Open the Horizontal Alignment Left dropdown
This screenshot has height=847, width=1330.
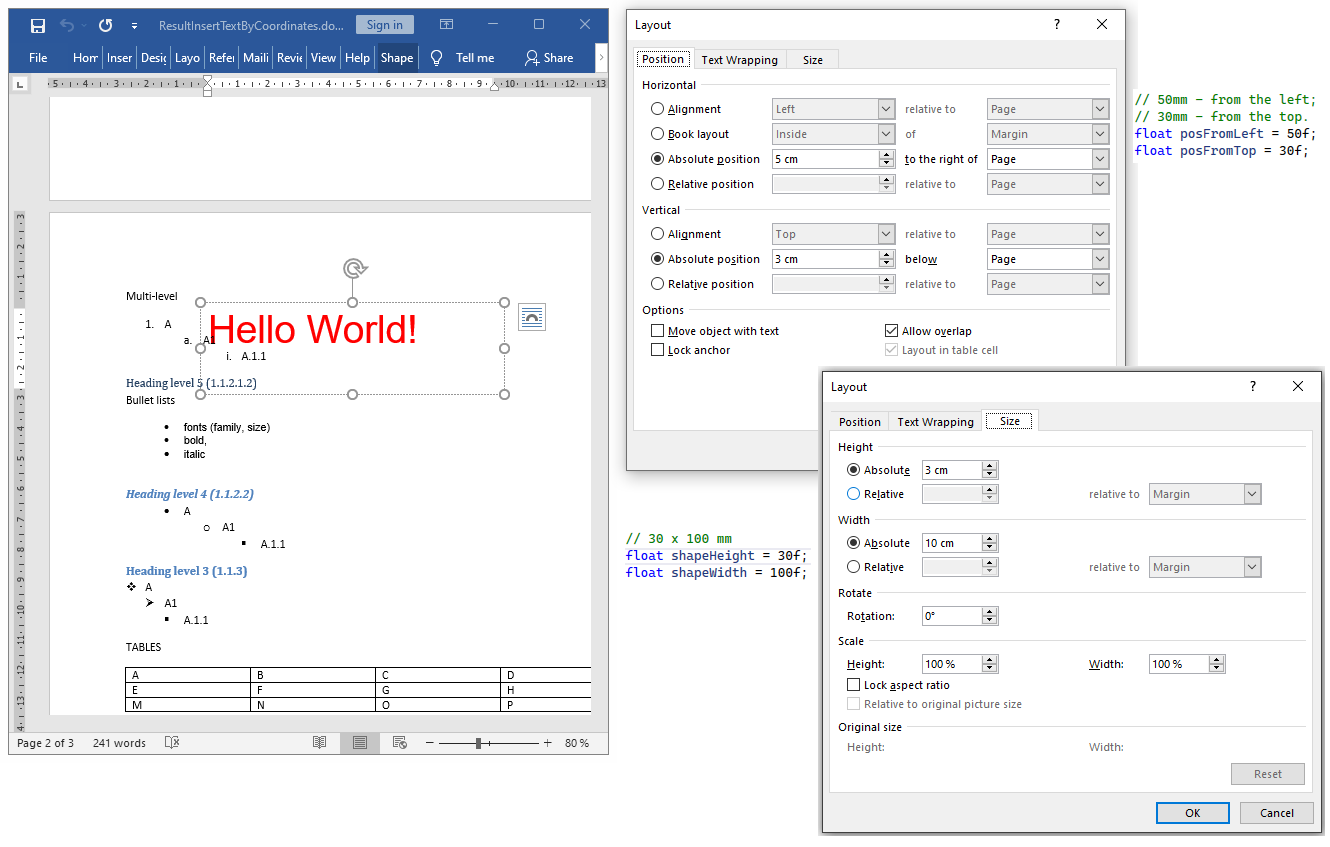click(886, 109)
